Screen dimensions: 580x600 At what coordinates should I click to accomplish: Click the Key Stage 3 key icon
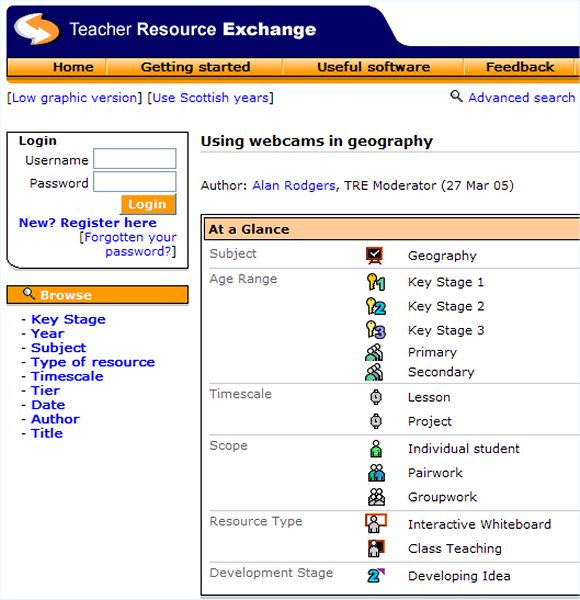pos(375,330)
